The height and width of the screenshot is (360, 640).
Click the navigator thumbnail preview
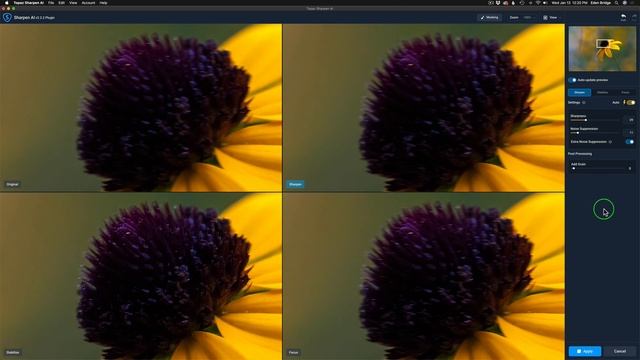point(602,49)
